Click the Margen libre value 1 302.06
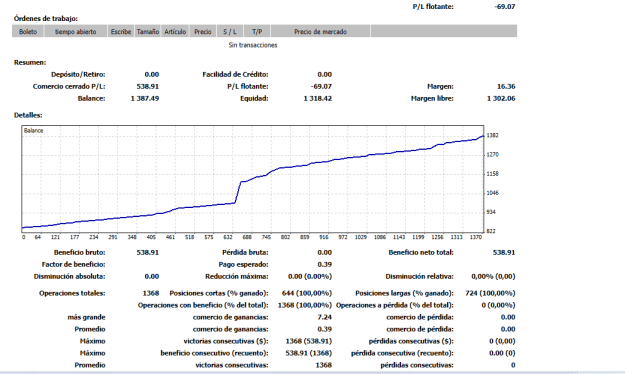 [501, 98]
